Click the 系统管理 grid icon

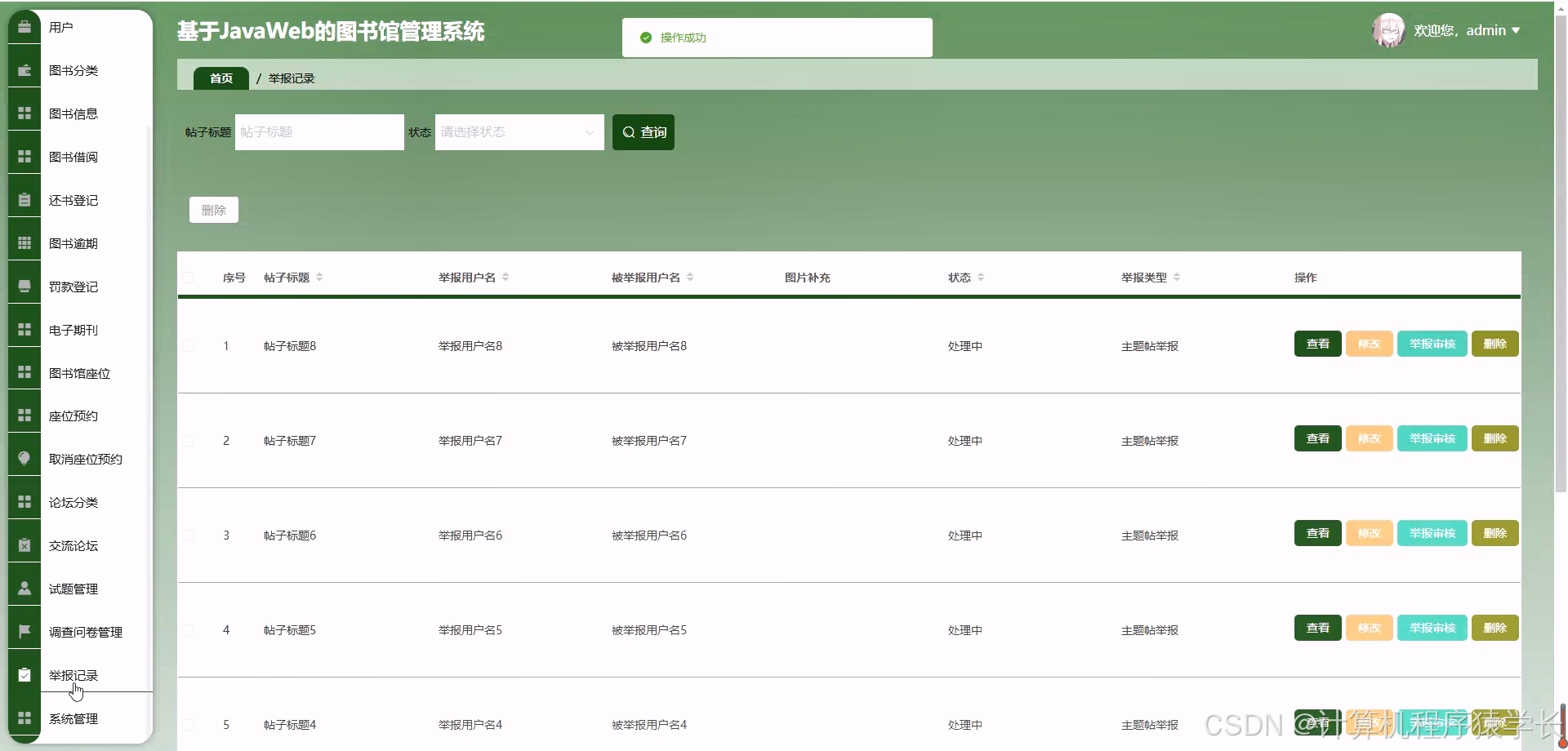(x=24, y=718)
